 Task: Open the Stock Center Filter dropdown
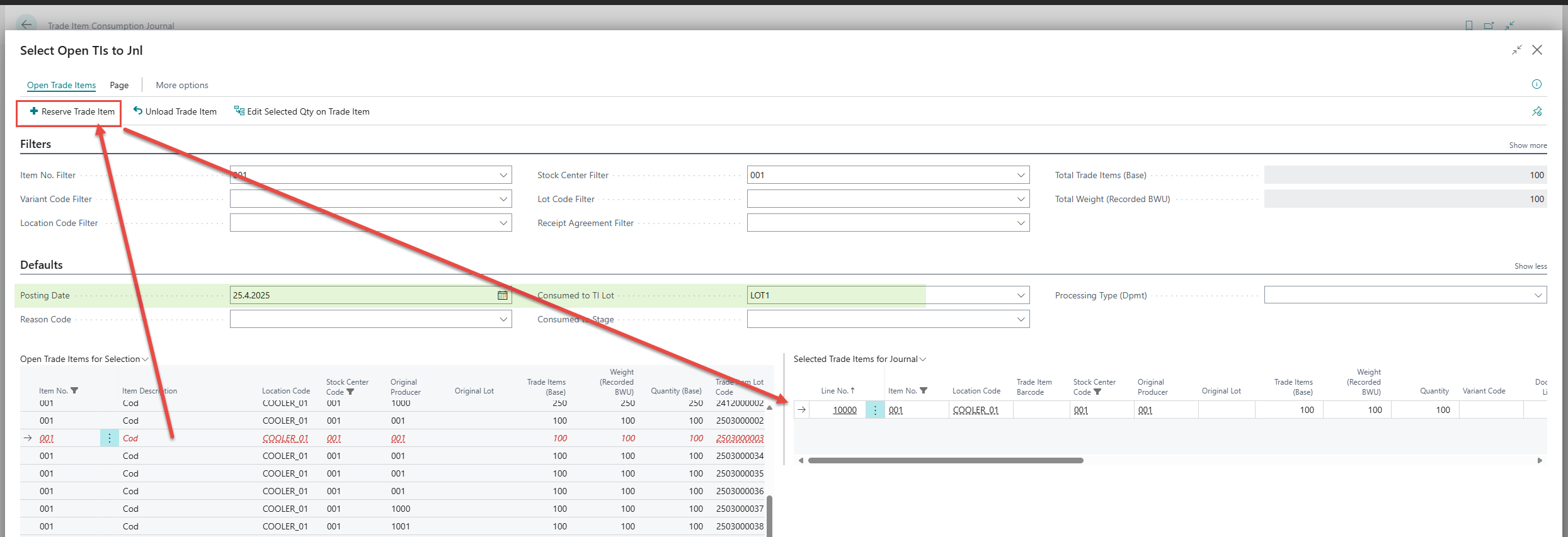point(1021,175)
